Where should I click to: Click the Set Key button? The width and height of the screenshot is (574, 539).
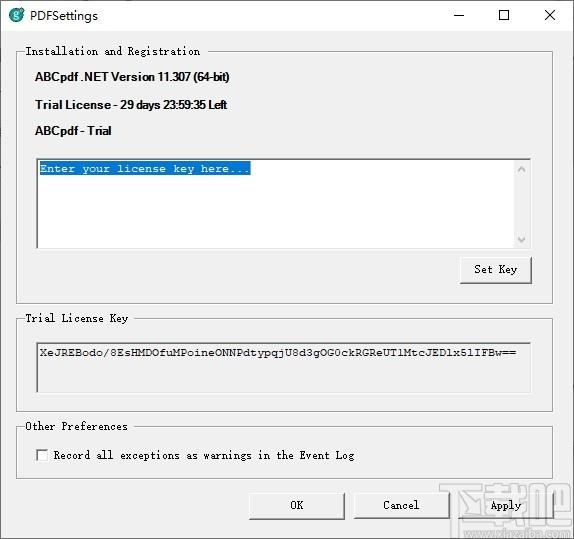tap(496, 270)
